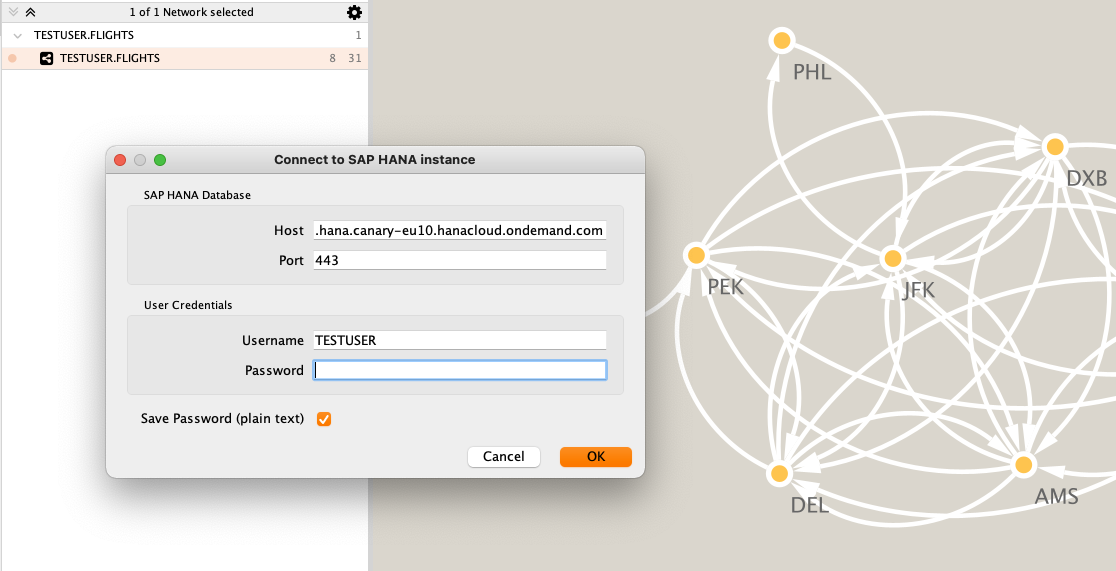
Task: Focus the Port field showing 443
Action: pos(459,260)
